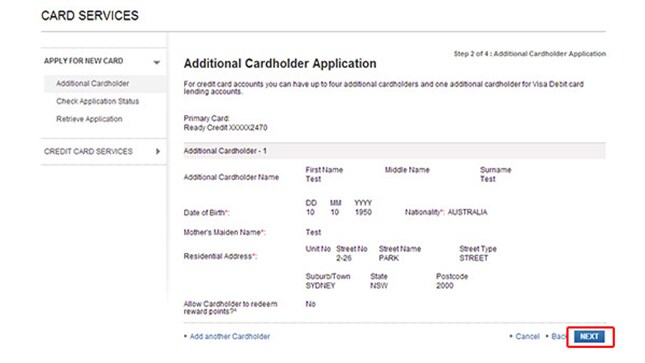
Task: Click the street name value PARK
Action: (x=389, y=258)
